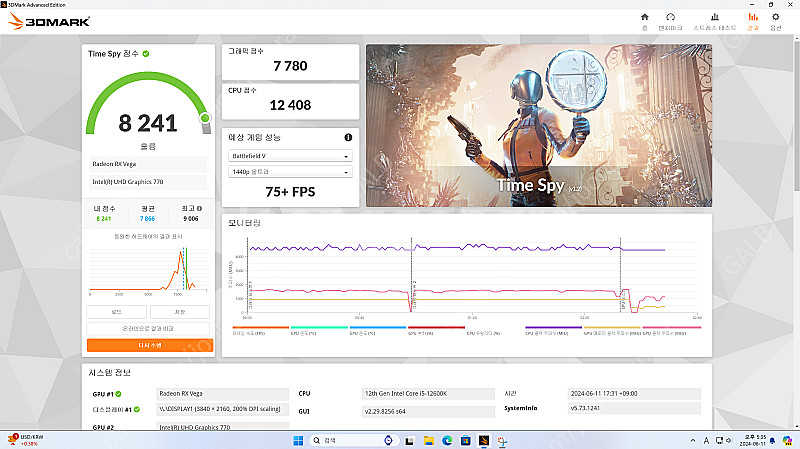
Task: Click the CPU score 12 408 card
Action: [x=290, y=101]
